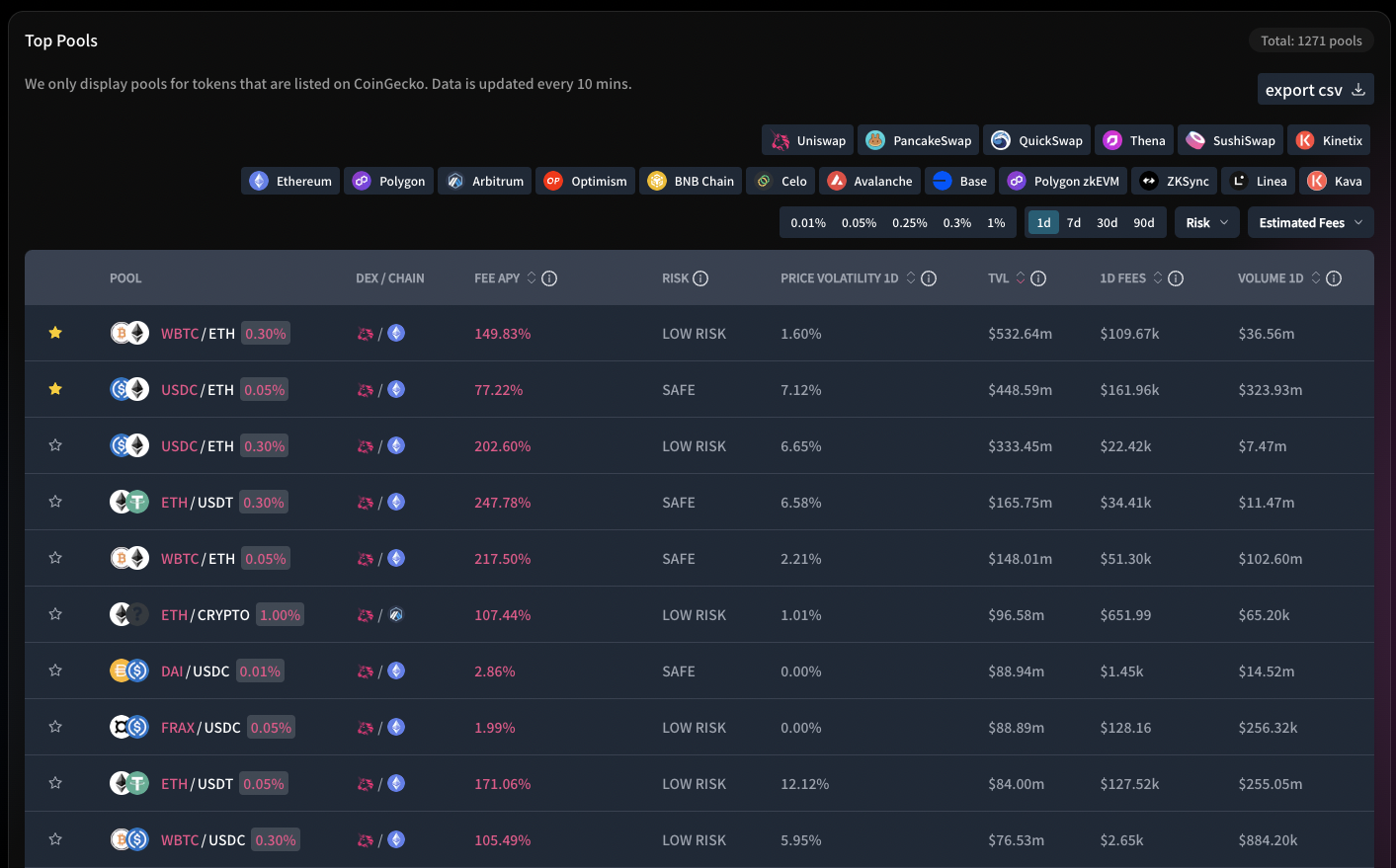Filter by Optimism chain
Viewport: 1396px width, 868px height.
coord(585,181)
